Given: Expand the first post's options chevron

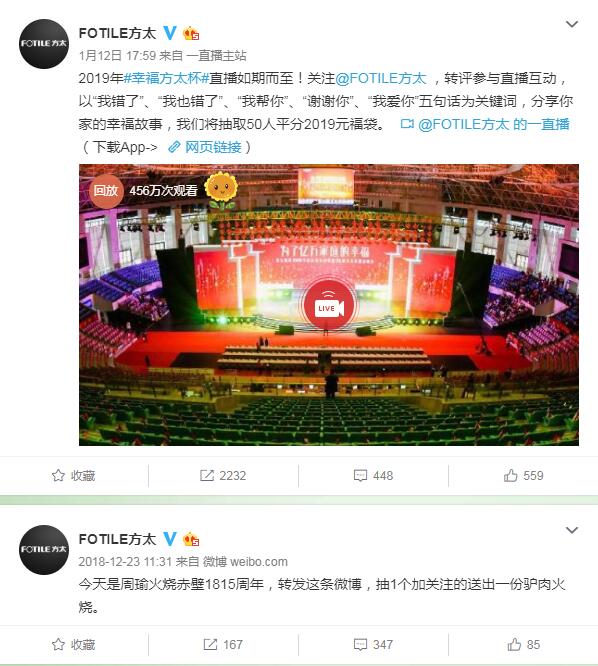Looking at the screenshot, I should point(572,24).
